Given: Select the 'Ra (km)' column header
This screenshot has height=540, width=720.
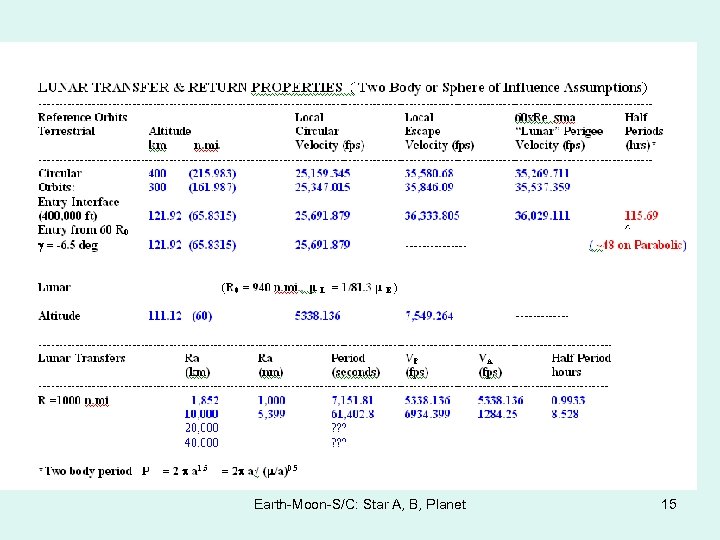Looking at the screenshot, I should (197, 365).
